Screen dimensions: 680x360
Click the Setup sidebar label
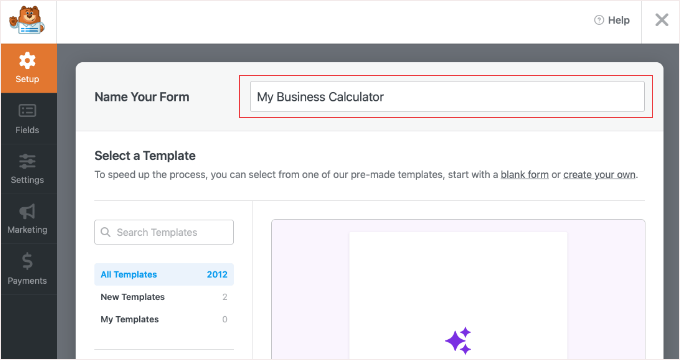pyautogui.click(x=27, y=79)
